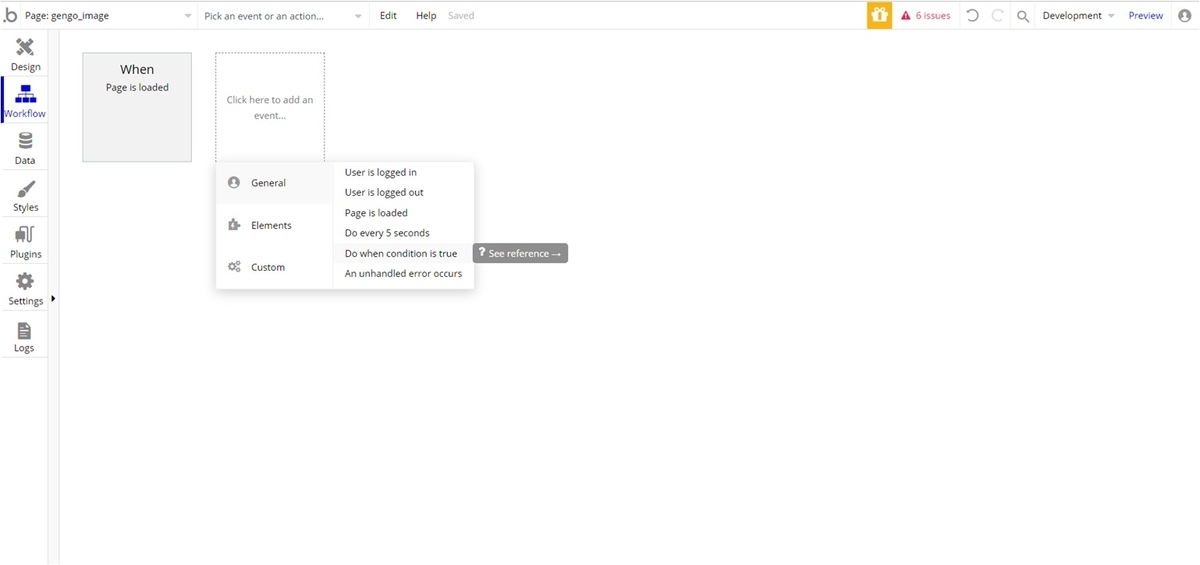Click the undo arrow icon

click(x=972, y=16)
